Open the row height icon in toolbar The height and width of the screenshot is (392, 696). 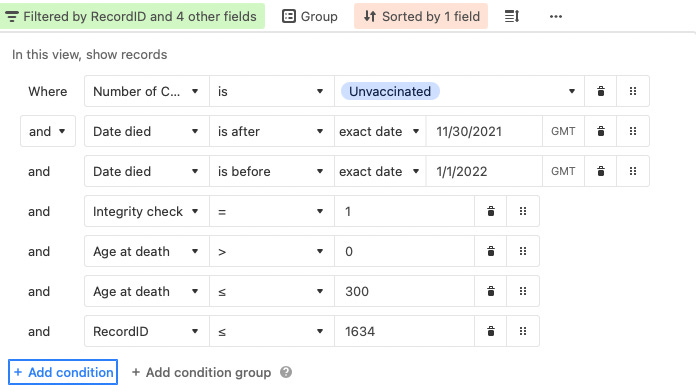click(x=512, y=16)
